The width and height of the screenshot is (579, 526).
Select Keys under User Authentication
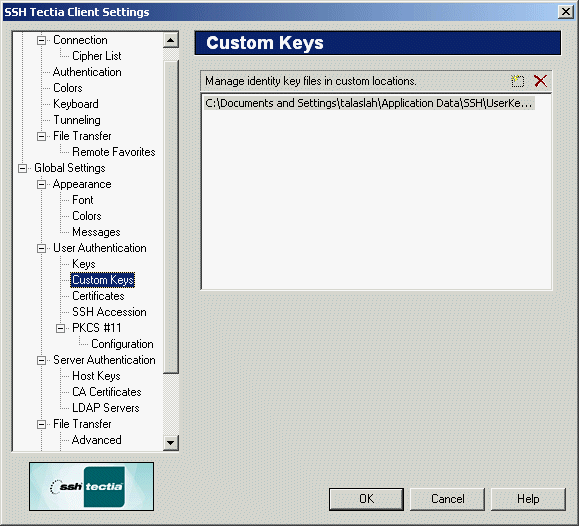(84, 264)
